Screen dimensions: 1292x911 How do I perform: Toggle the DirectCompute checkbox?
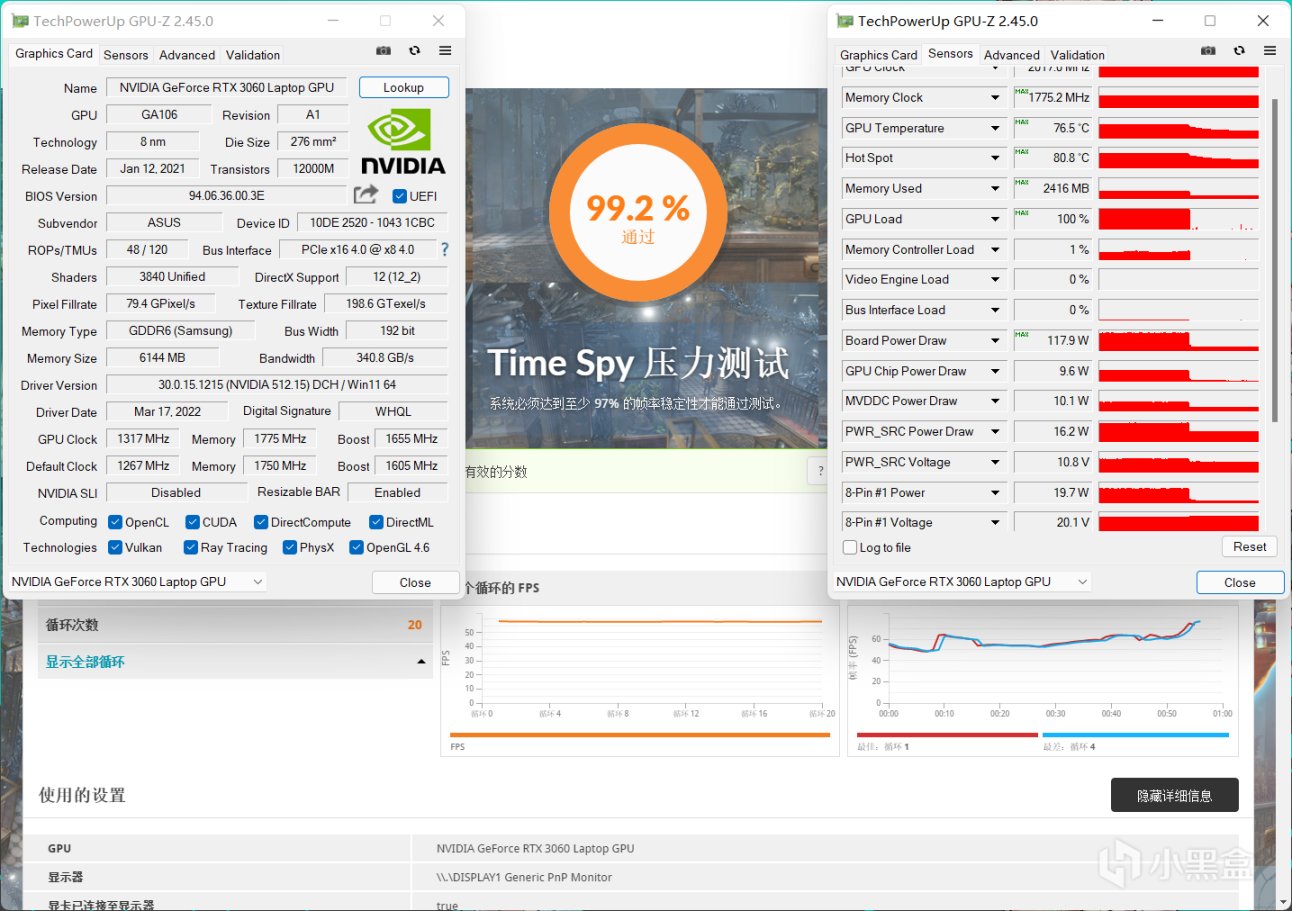tap(261, 522)
